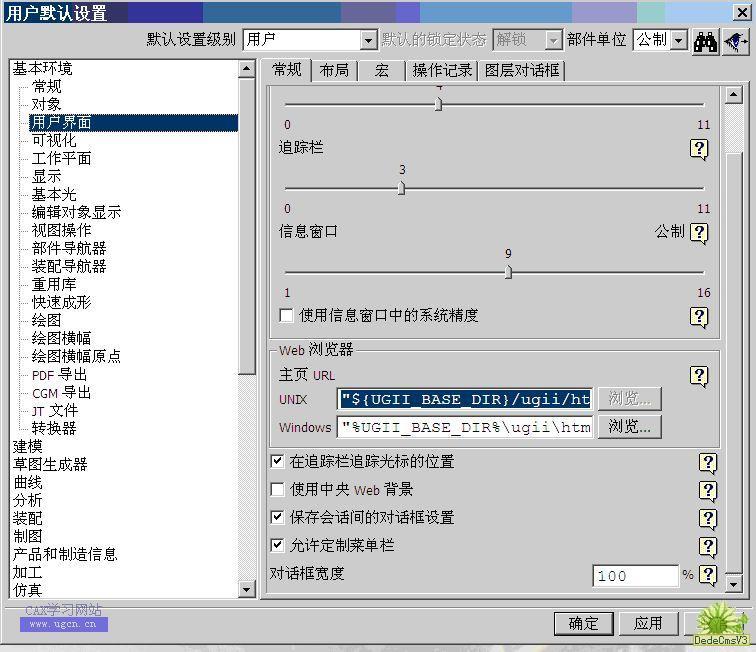Switch to the 图层对话框 tab

click(521, 70)
